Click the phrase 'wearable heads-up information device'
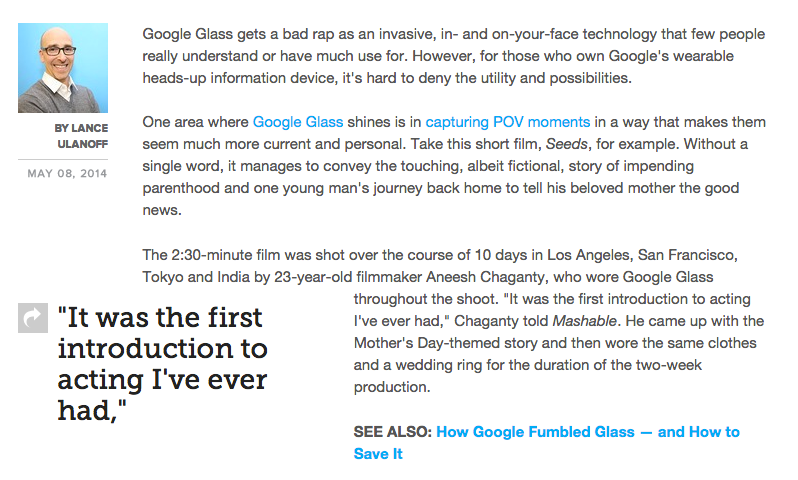Image resolution: width=798 pixels, height=480 pixels. [x=300, y=78]
